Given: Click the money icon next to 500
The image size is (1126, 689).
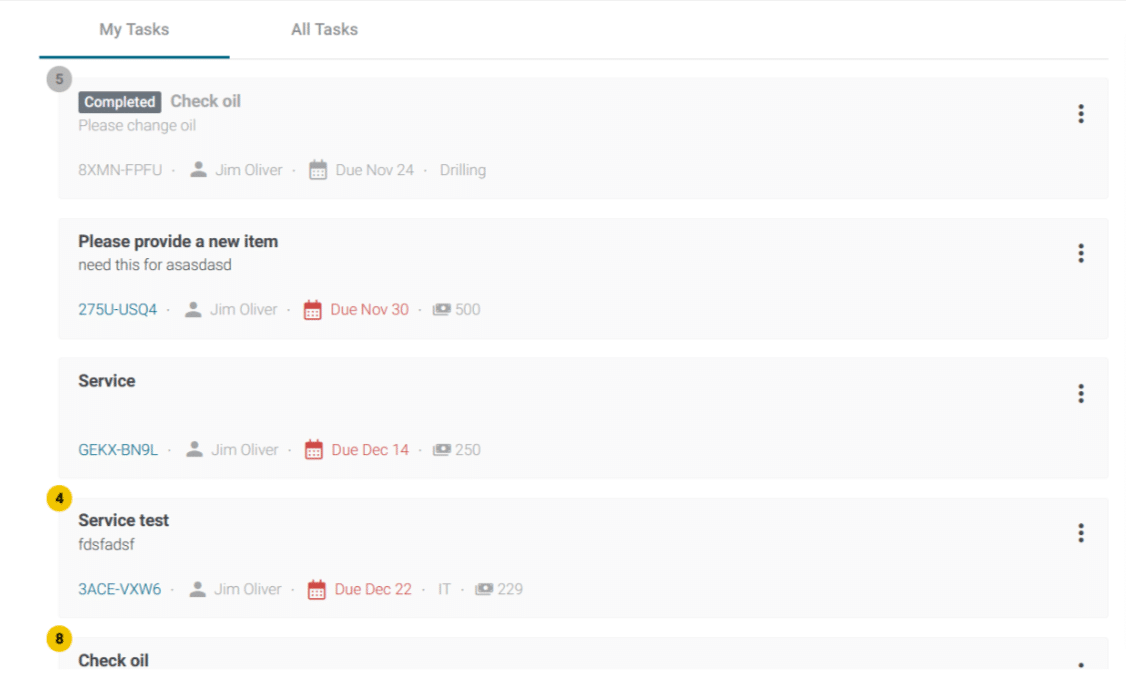Looking at the screenshot, I should tap(442, 309).
